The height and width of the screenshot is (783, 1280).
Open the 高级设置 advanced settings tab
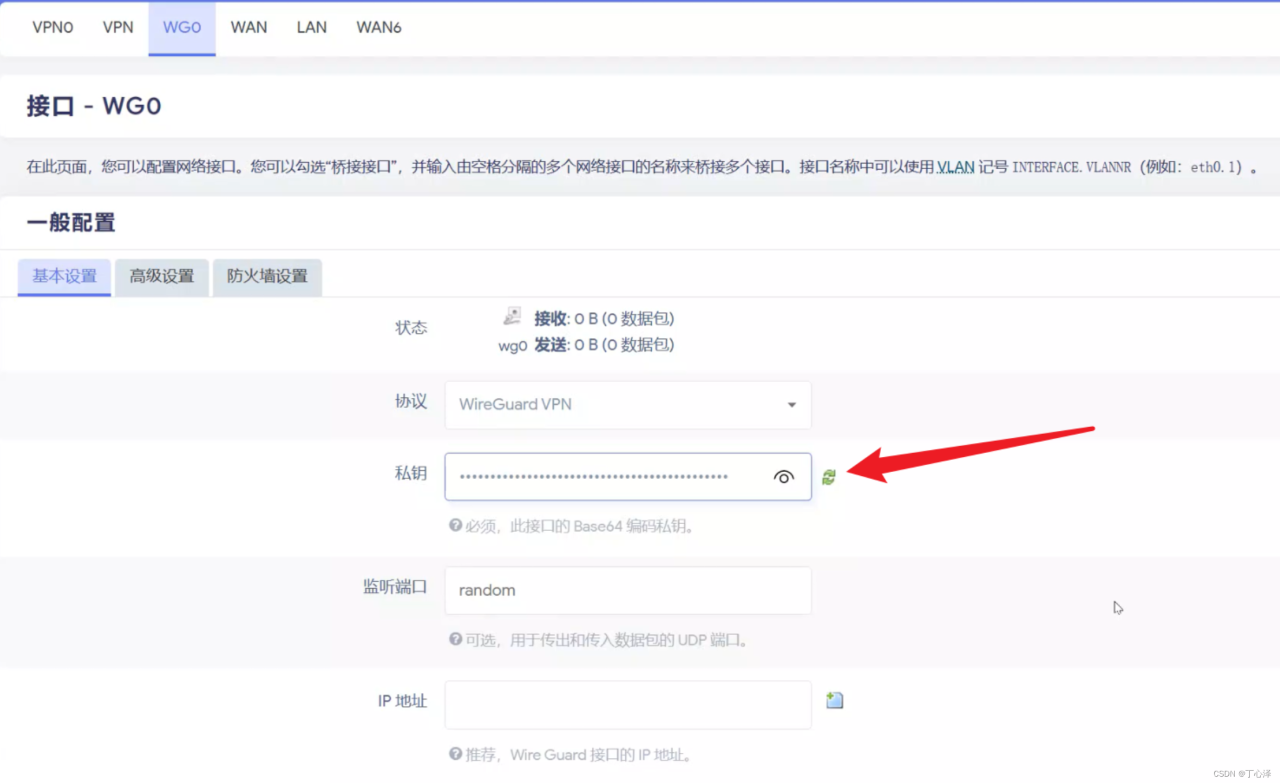pos(162,277)
